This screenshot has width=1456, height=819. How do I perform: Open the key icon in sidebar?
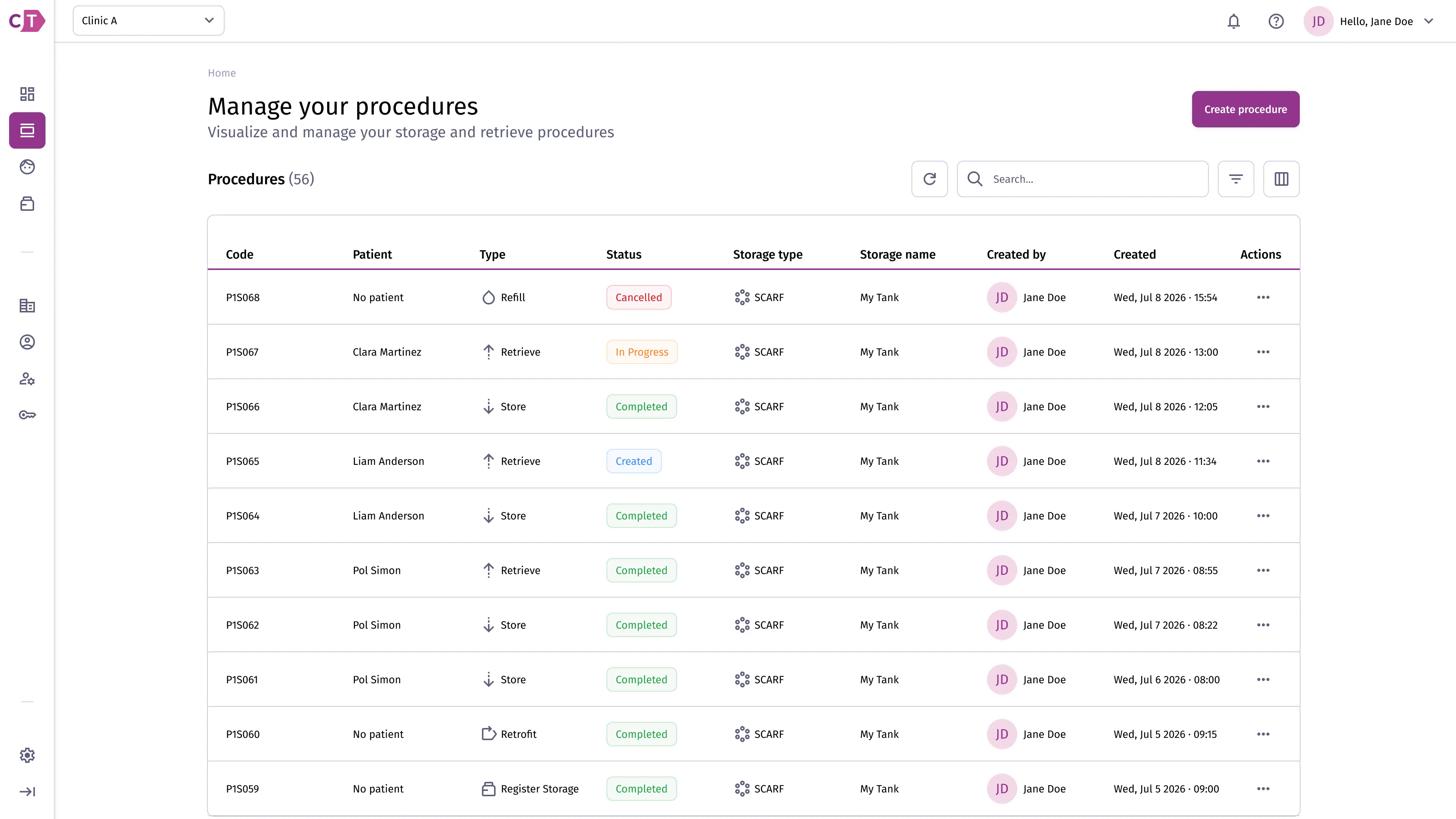click(27, 415)
